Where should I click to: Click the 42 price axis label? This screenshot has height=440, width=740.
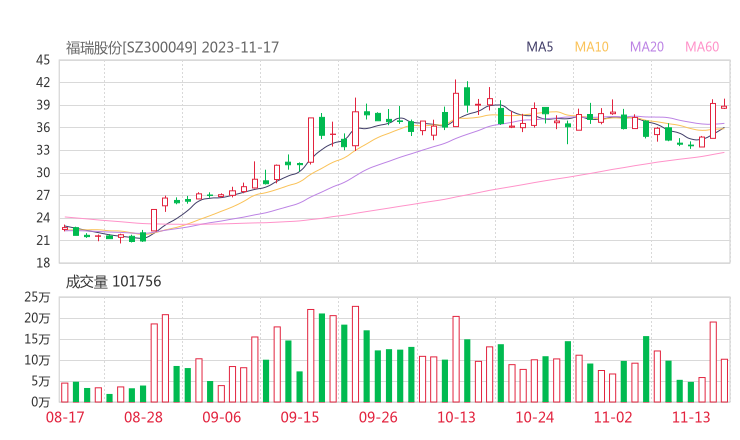(43, 83)
